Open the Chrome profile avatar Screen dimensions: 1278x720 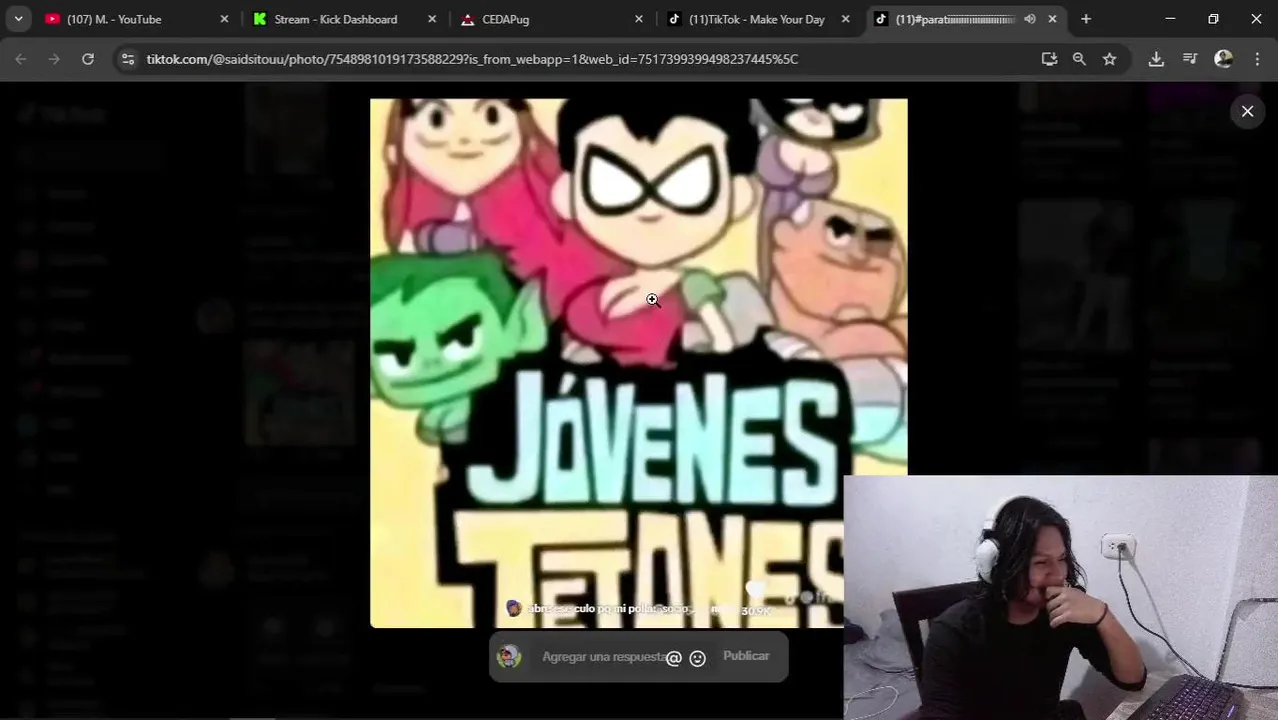pyautogui.click(x=1223, y=59)
